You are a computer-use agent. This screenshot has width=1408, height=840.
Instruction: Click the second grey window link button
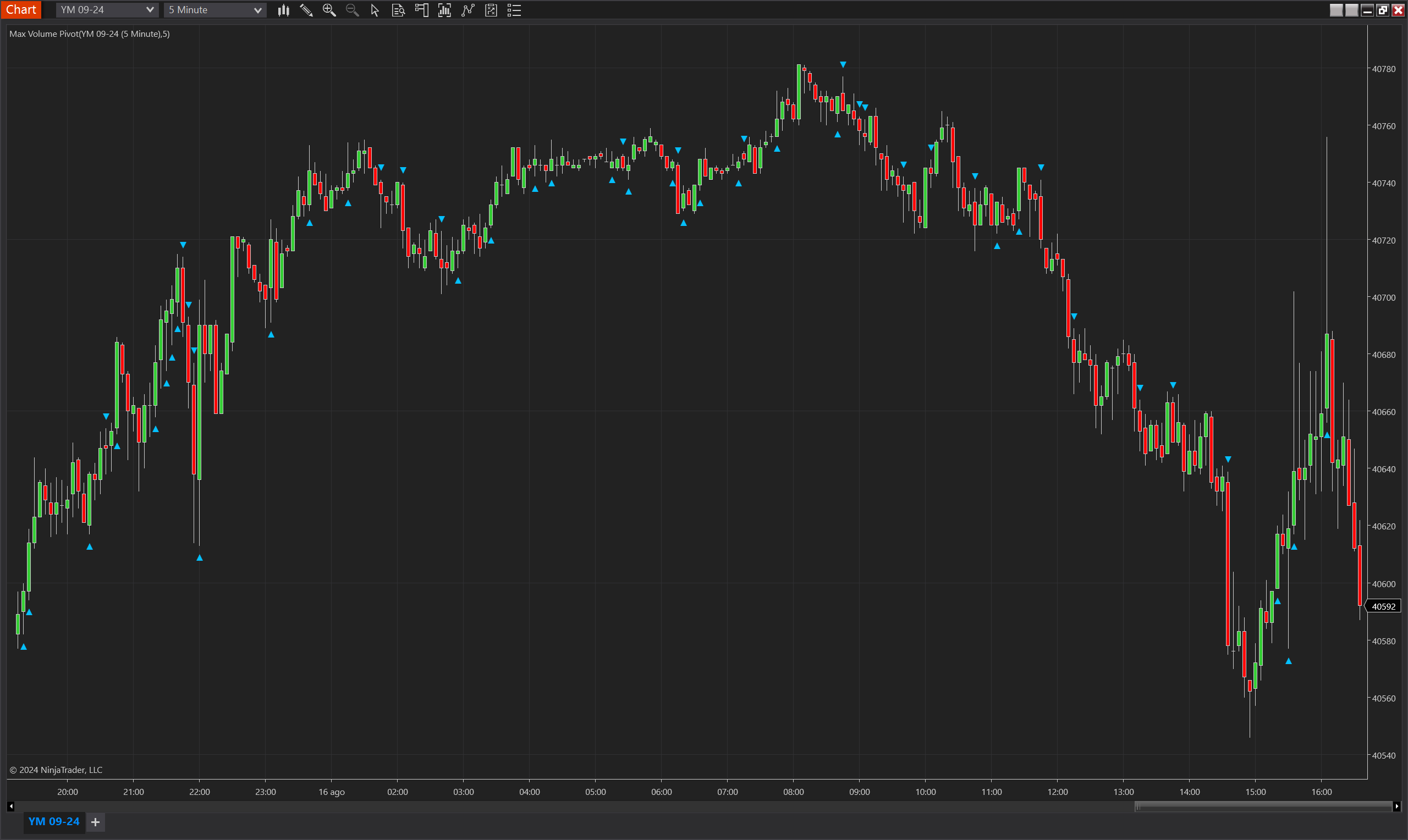click(1351, 10)
